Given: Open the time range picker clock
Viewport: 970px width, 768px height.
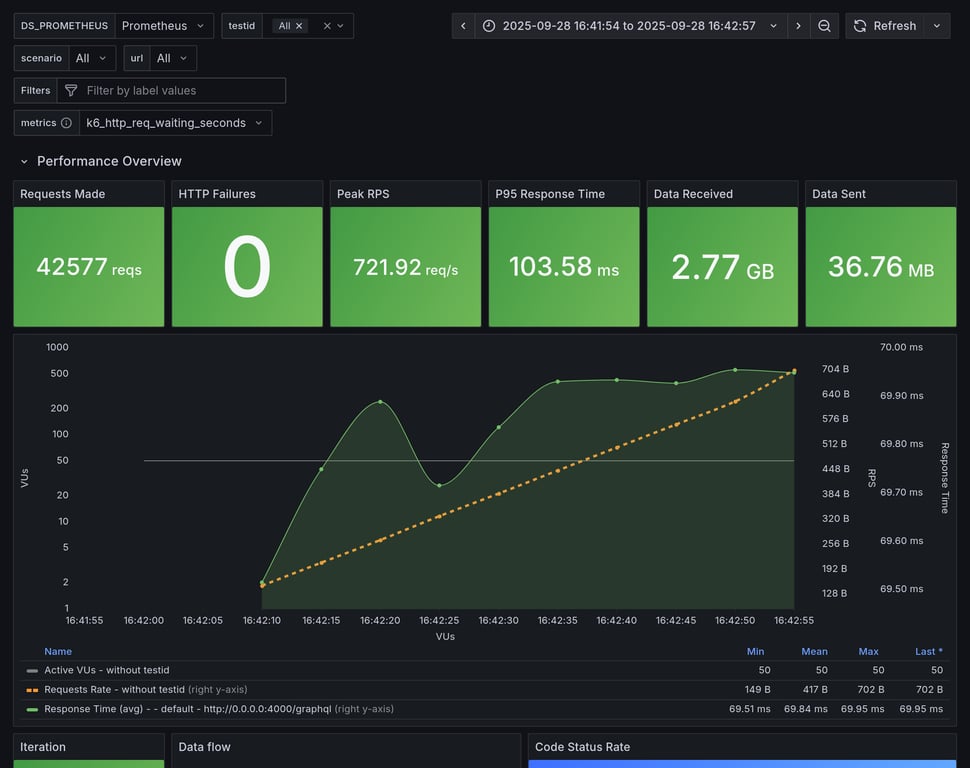Looking at the screenshot, I should 489,26.
